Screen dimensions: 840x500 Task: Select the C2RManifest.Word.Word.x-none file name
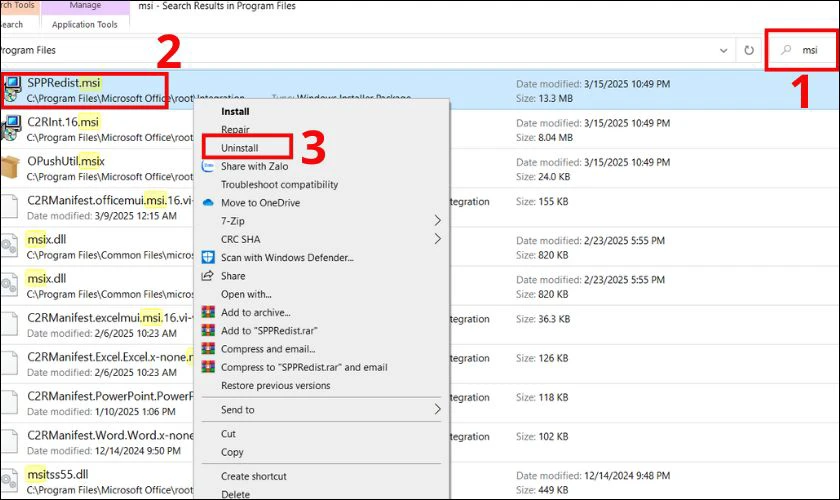(109, 435)
